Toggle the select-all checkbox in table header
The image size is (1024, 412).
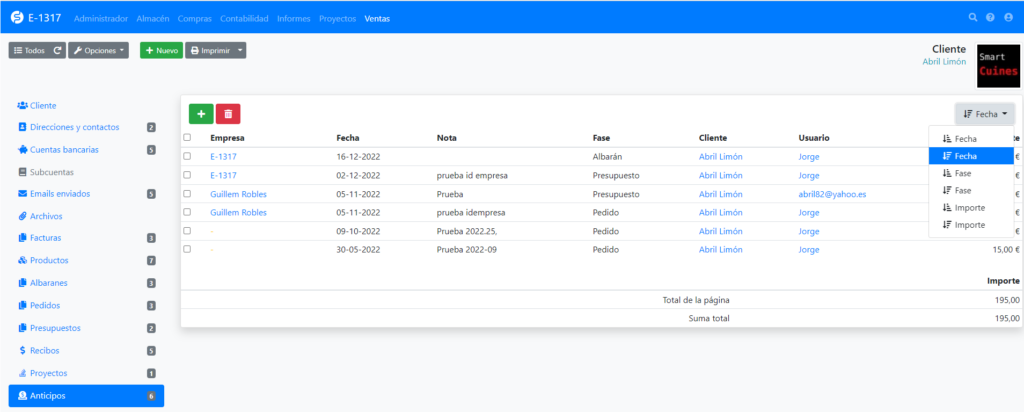[x=187, y=138]
